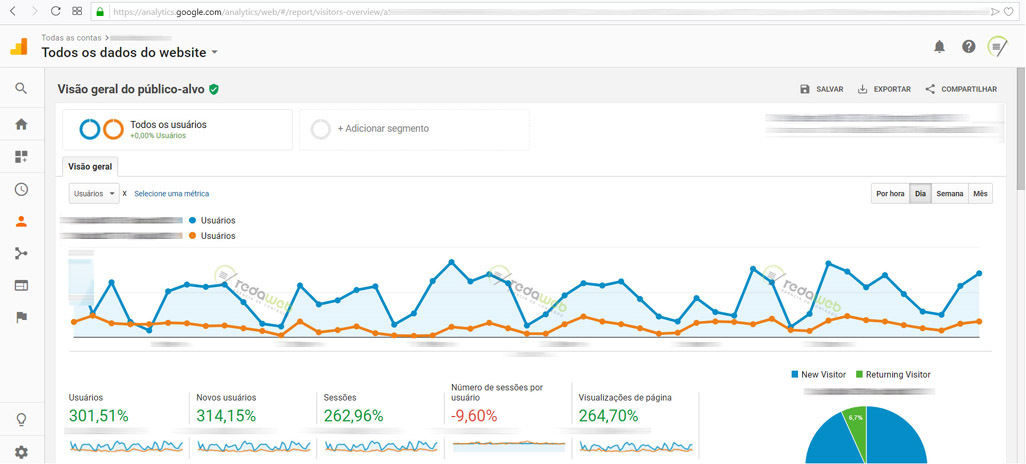Image resolution: width=1026 pixels, height=464 pixels.
Task: Click the browser back arrow
Action: 14,11
